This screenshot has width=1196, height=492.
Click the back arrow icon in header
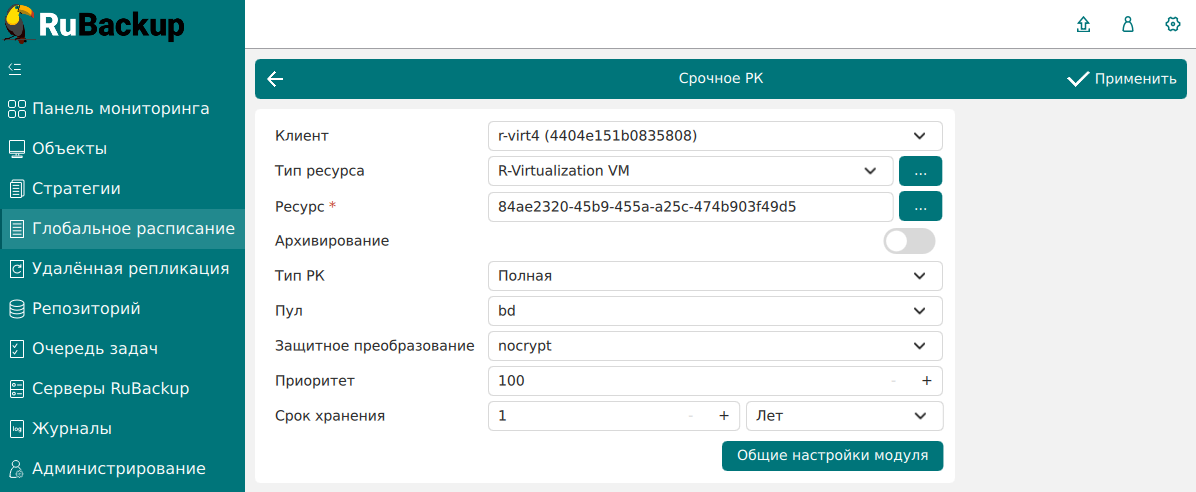(275, 79)
